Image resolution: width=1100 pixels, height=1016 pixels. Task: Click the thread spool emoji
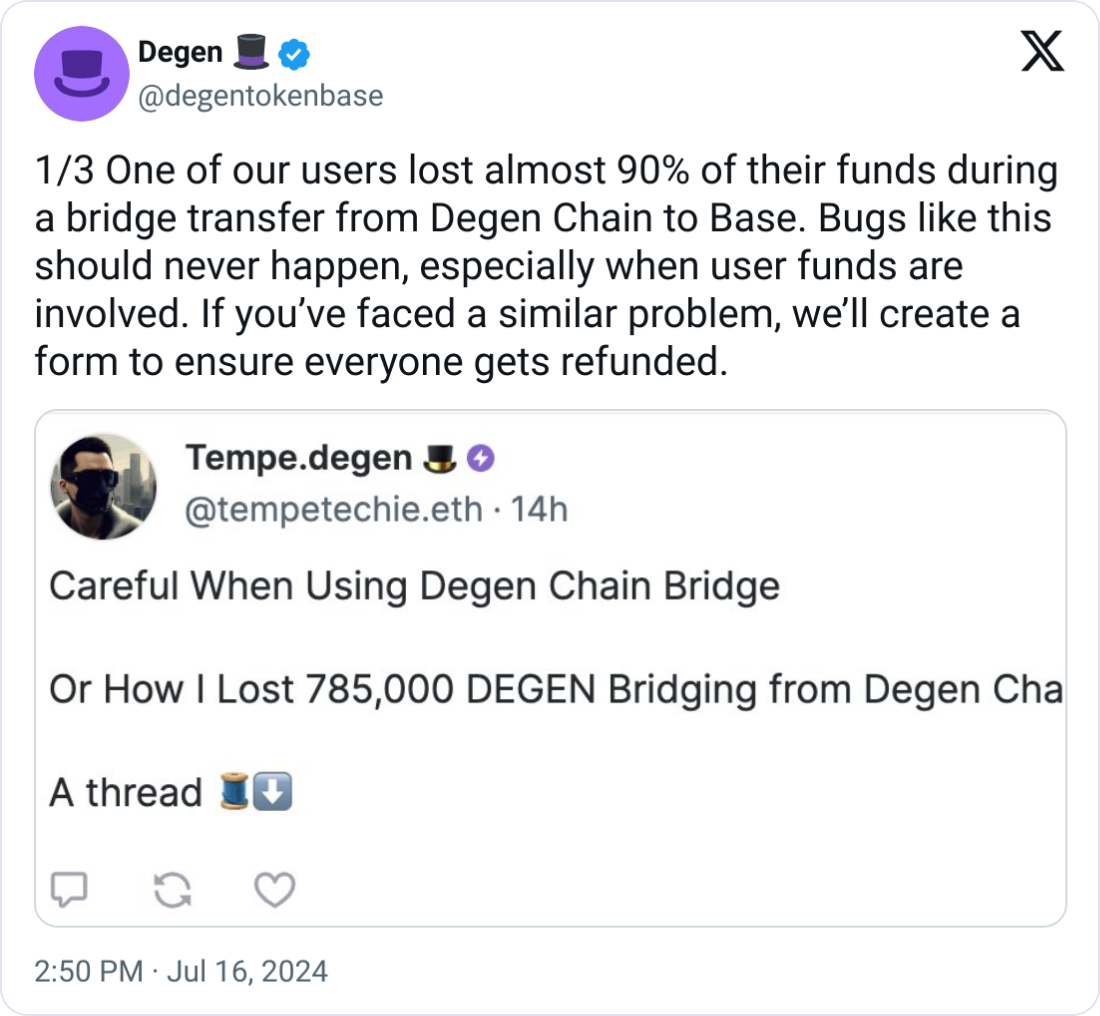point(234,791)
